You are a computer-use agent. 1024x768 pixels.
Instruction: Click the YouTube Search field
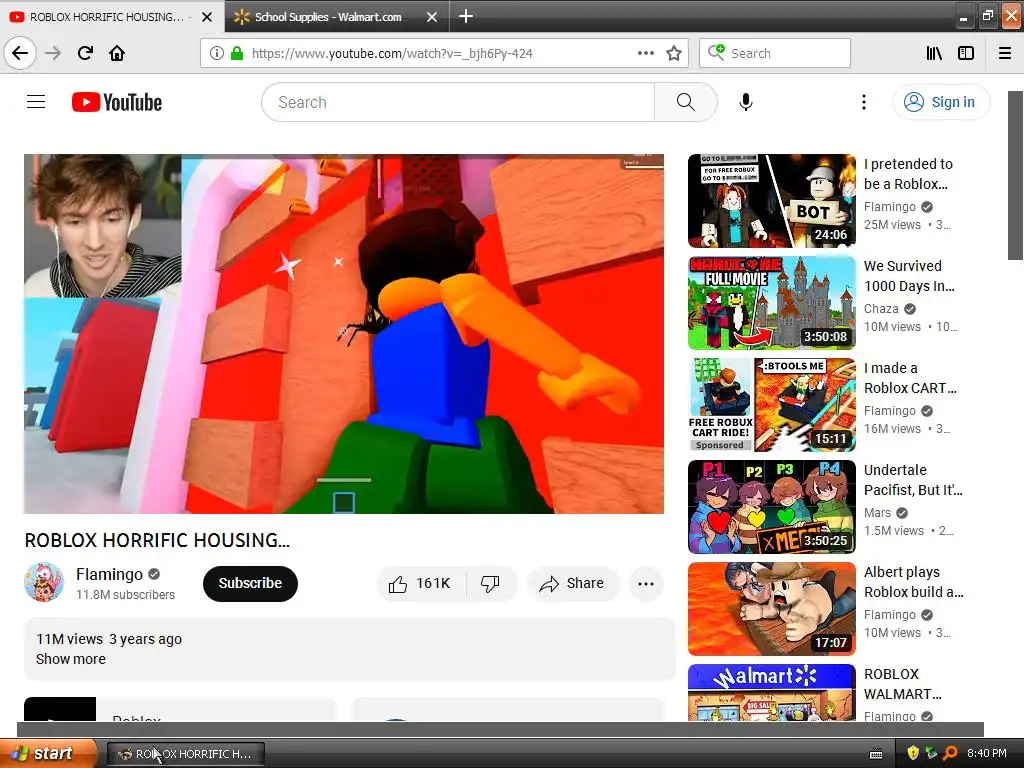(458, 102)
